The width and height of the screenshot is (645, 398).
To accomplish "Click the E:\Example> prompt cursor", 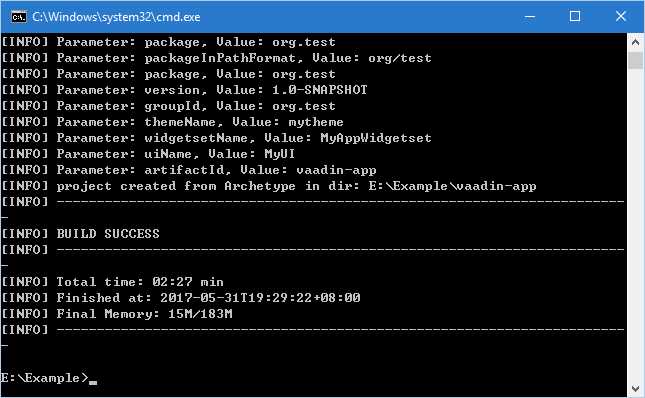I will point(93,382).
